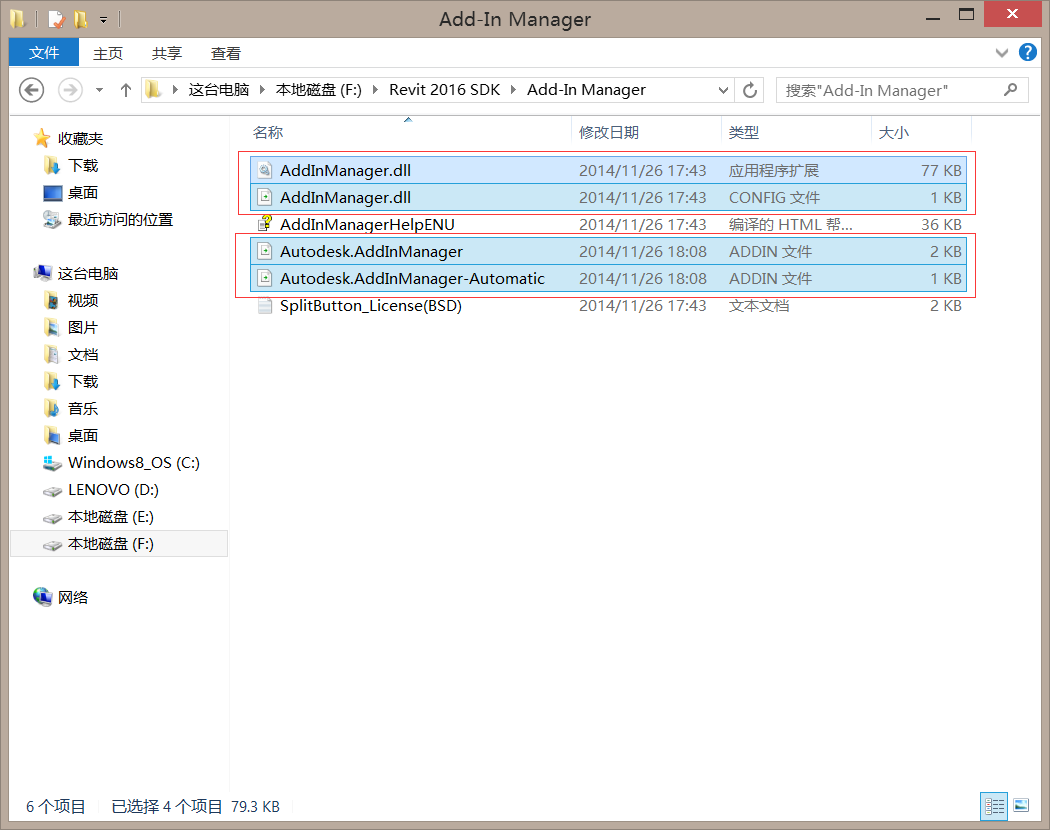Open the 音乐 folder in the sidebar
This screenshot has height=830, width=1050.
pyautogui.click(x=83, y=409)
